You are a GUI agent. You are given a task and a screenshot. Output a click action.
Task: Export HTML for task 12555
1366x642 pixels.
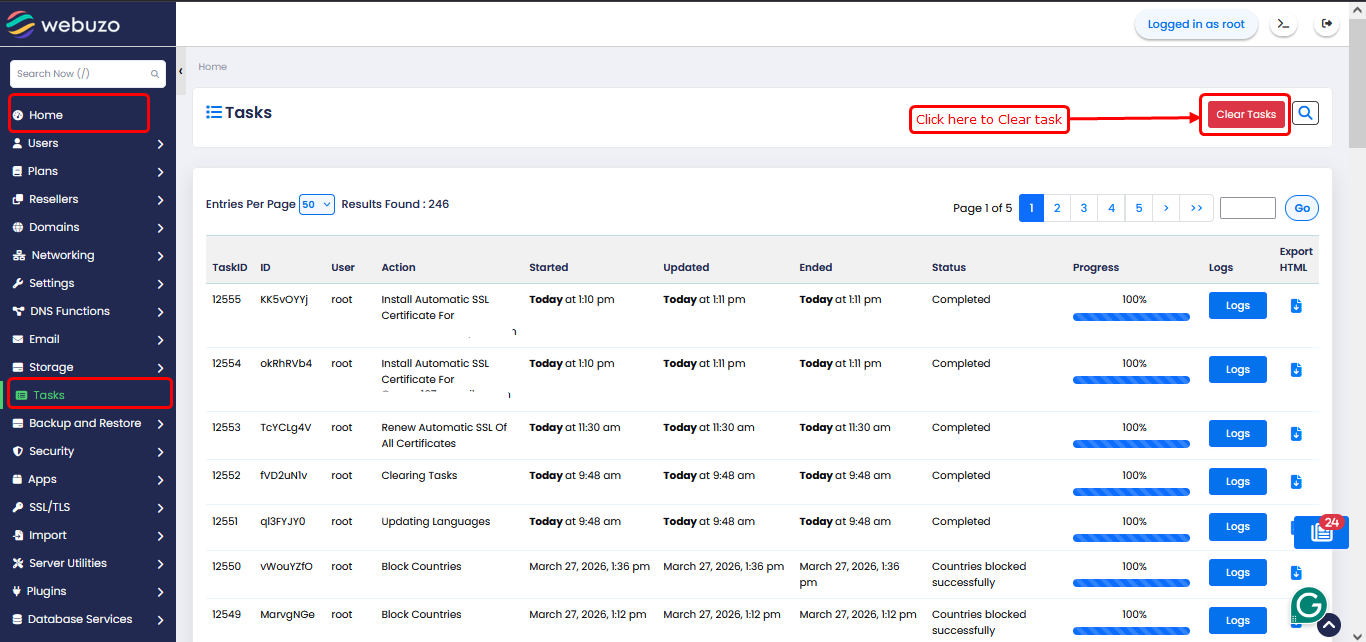tap(1296, 306)
